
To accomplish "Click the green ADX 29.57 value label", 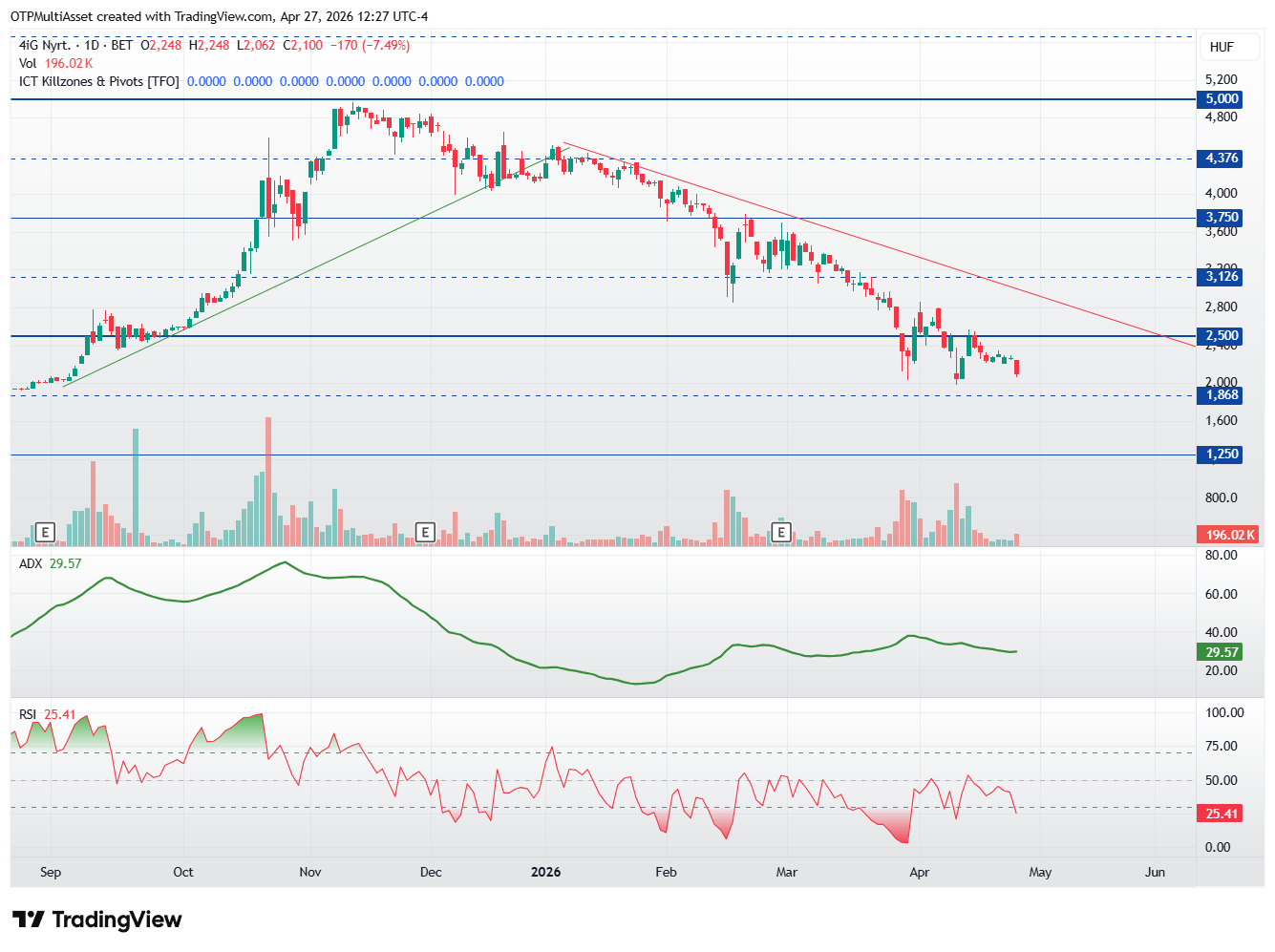I will tap(1221, 652).
